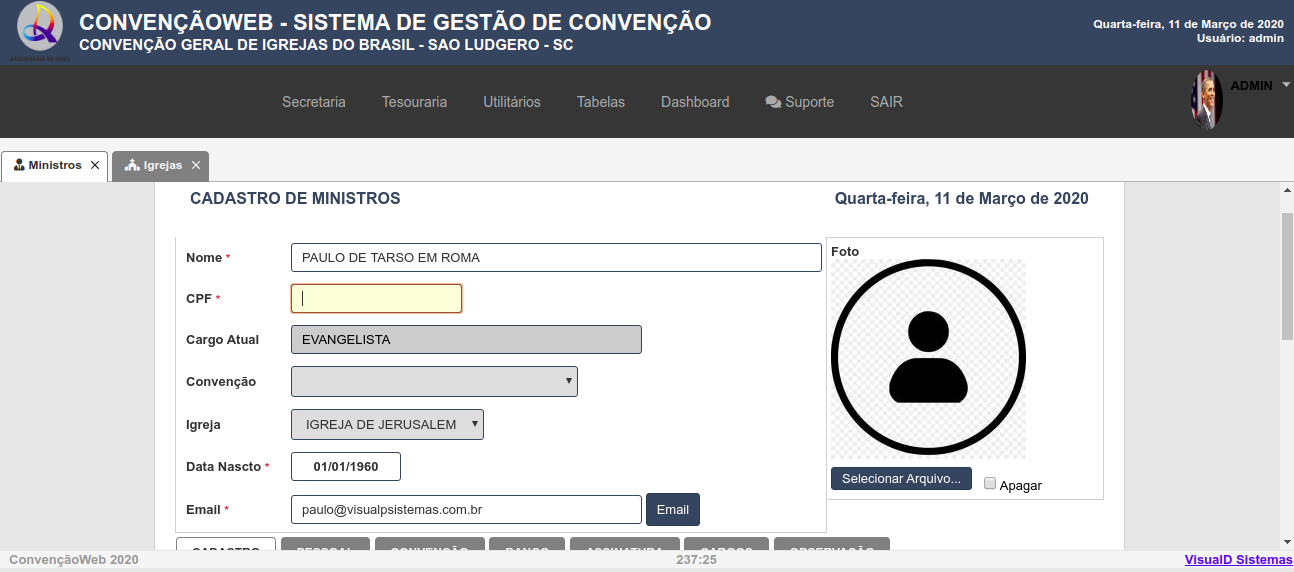Open the Tesouraria menu

pyautogui.click(x=414, y=102)
